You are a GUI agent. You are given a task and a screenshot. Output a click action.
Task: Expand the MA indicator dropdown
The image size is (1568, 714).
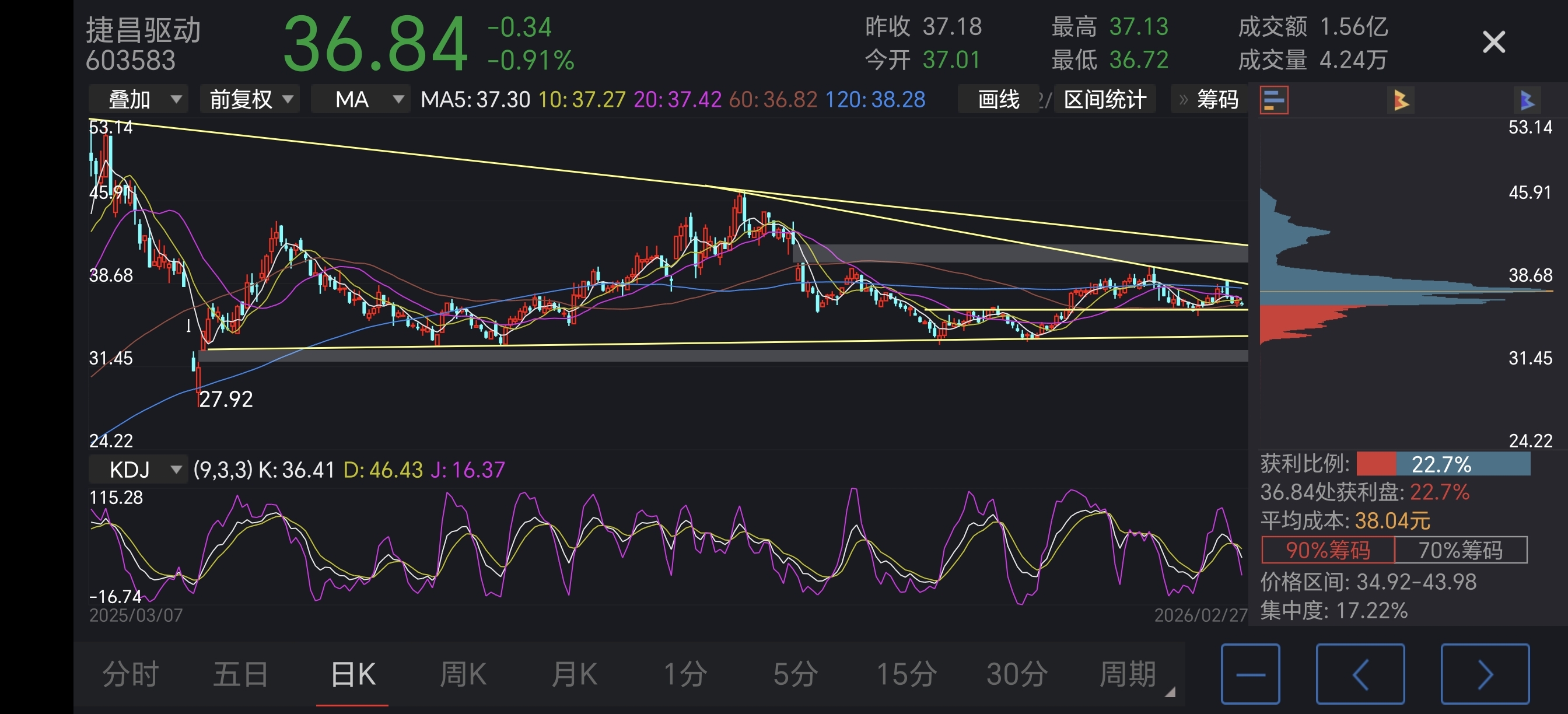(x=360, y=100)
